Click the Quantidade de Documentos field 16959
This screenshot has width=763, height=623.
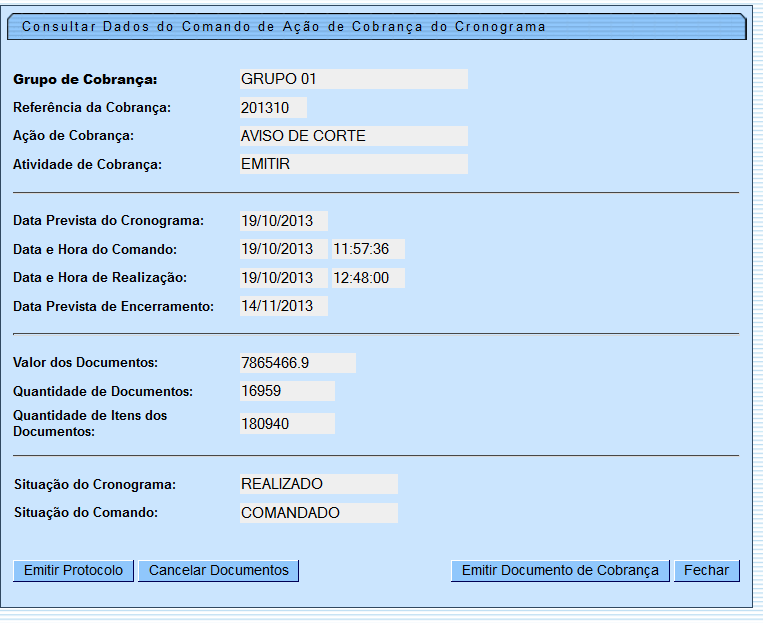(x=286, y=392)
